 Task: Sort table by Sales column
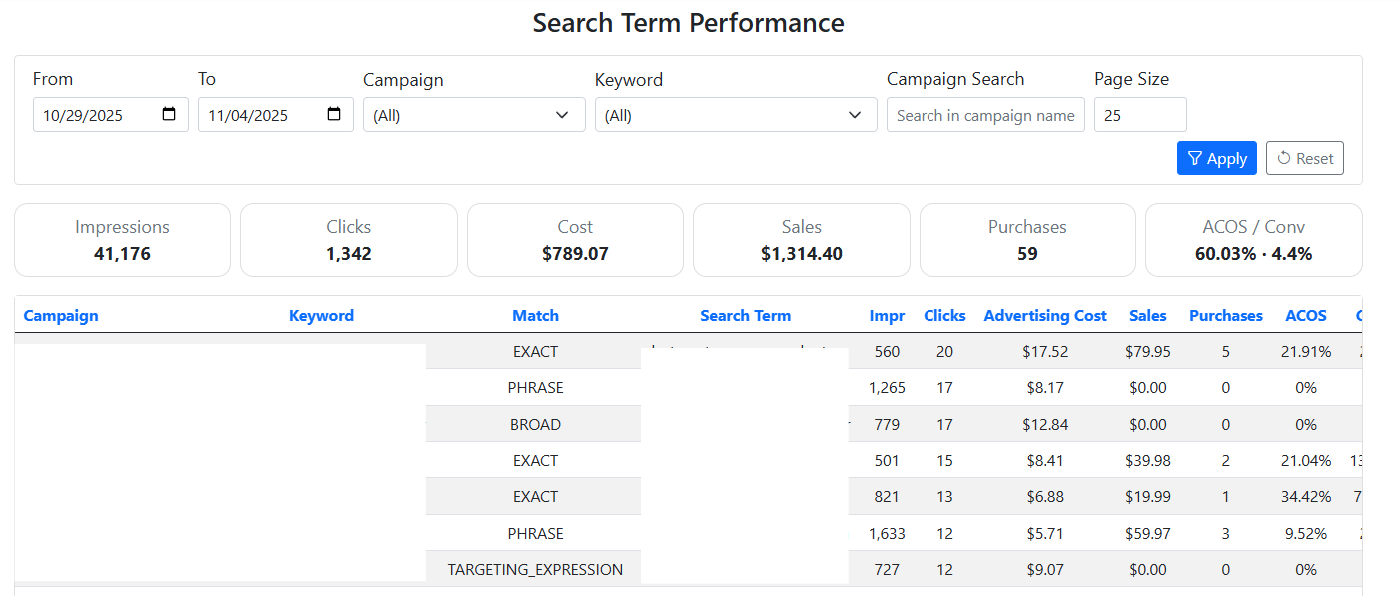coord(1147,315)
